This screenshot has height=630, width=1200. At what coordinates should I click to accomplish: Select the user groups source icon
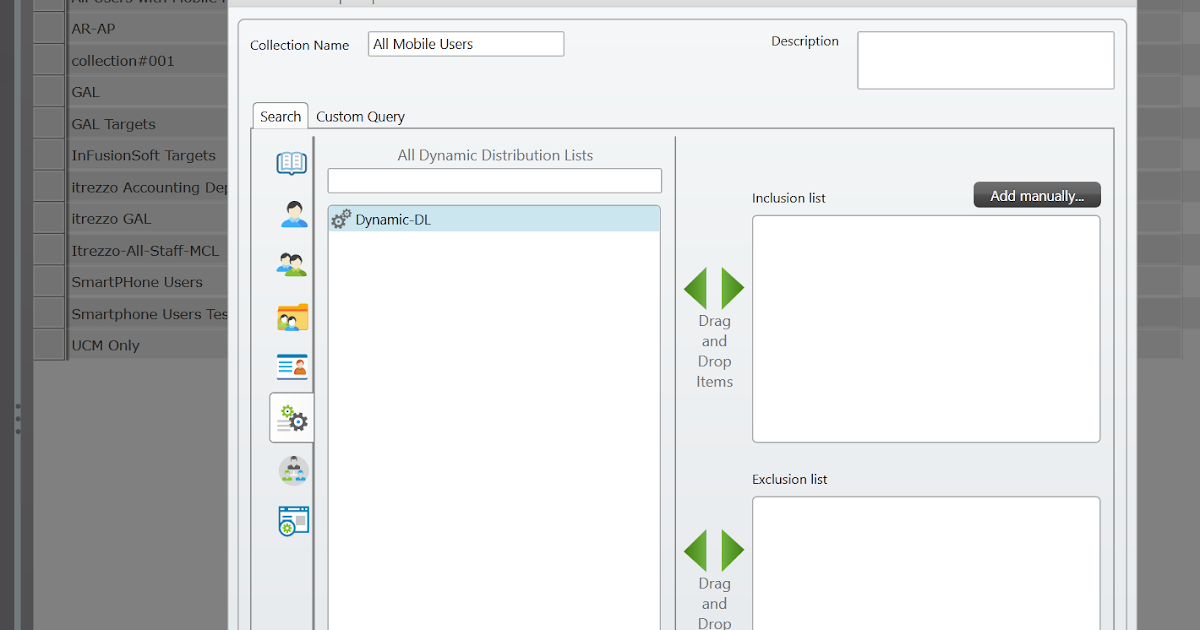click(x=291, y=264)
